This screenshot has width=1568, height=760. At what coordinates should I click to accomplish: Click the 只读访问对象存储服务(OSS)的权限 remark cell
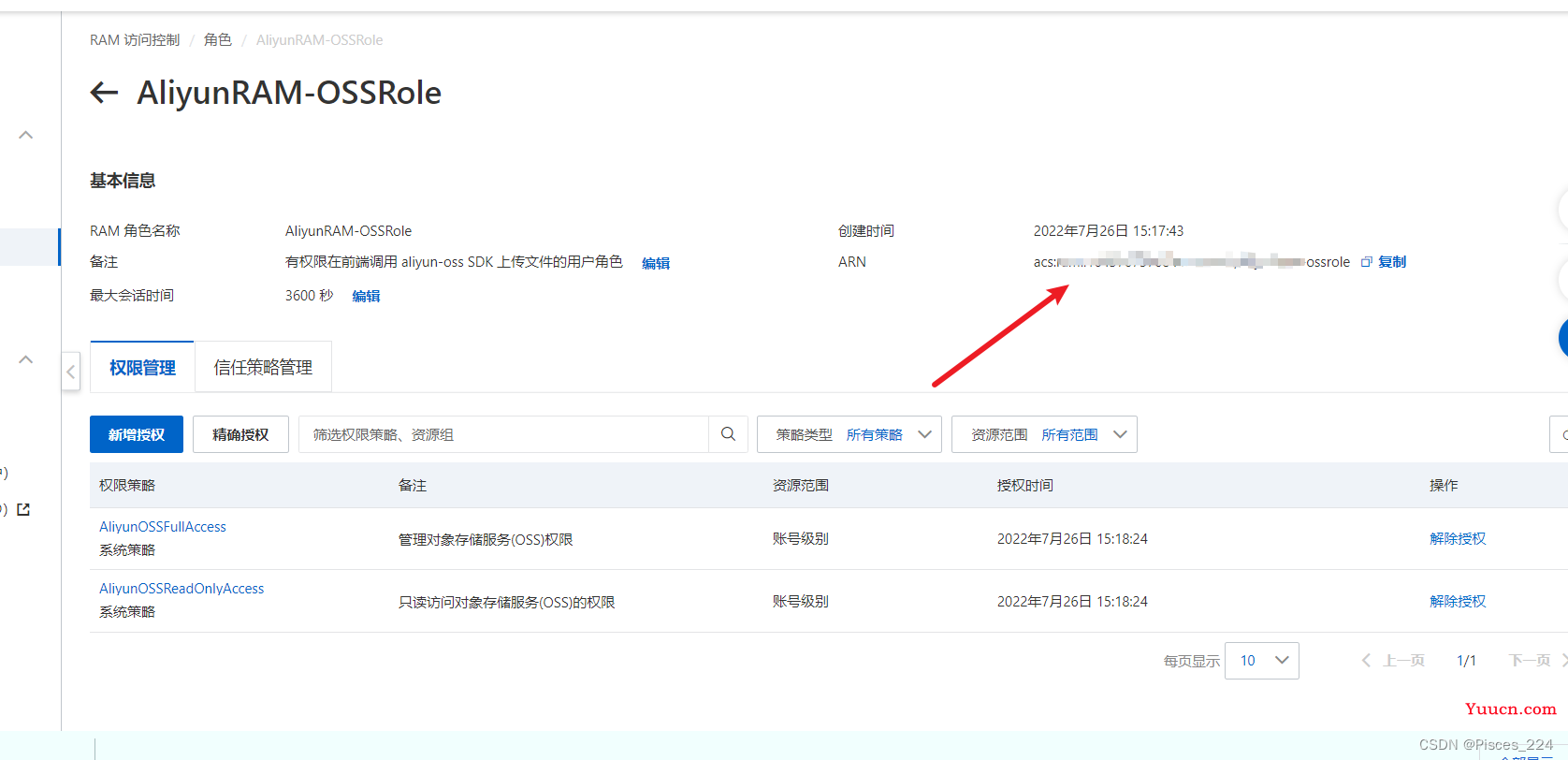[x=507, y=603]
